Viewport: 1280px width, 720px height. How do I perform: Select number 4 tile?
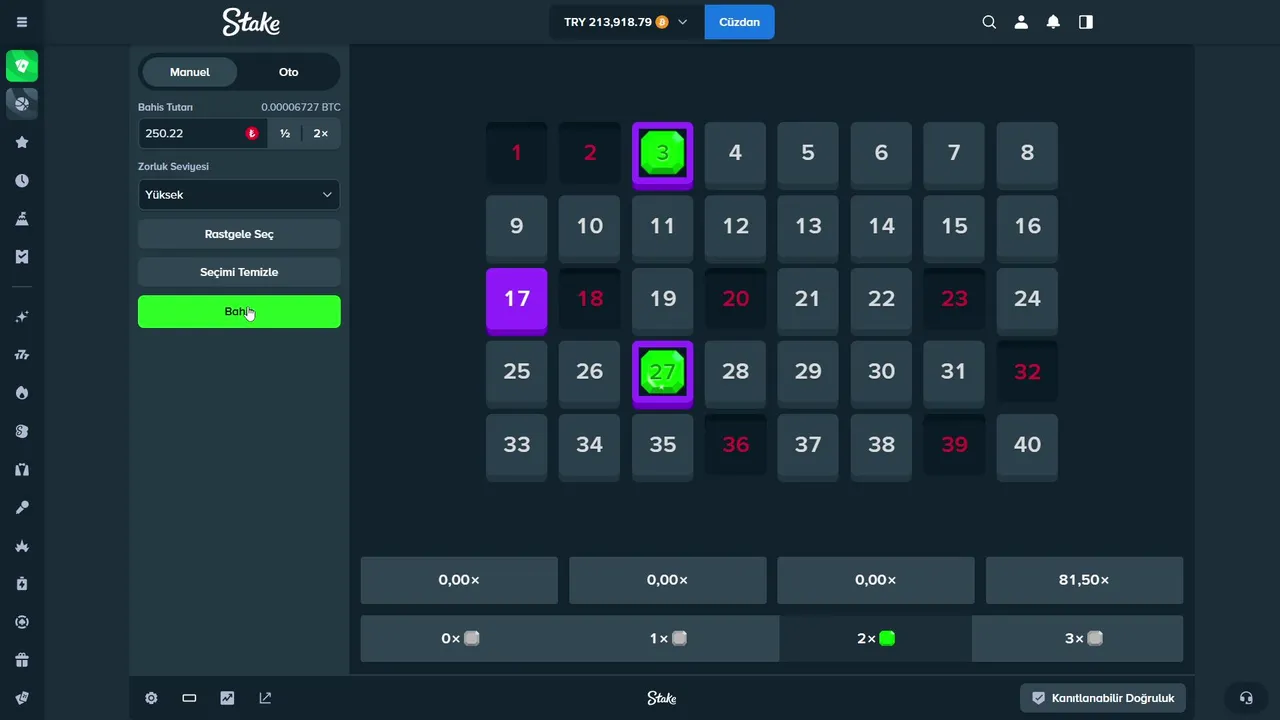735,154
